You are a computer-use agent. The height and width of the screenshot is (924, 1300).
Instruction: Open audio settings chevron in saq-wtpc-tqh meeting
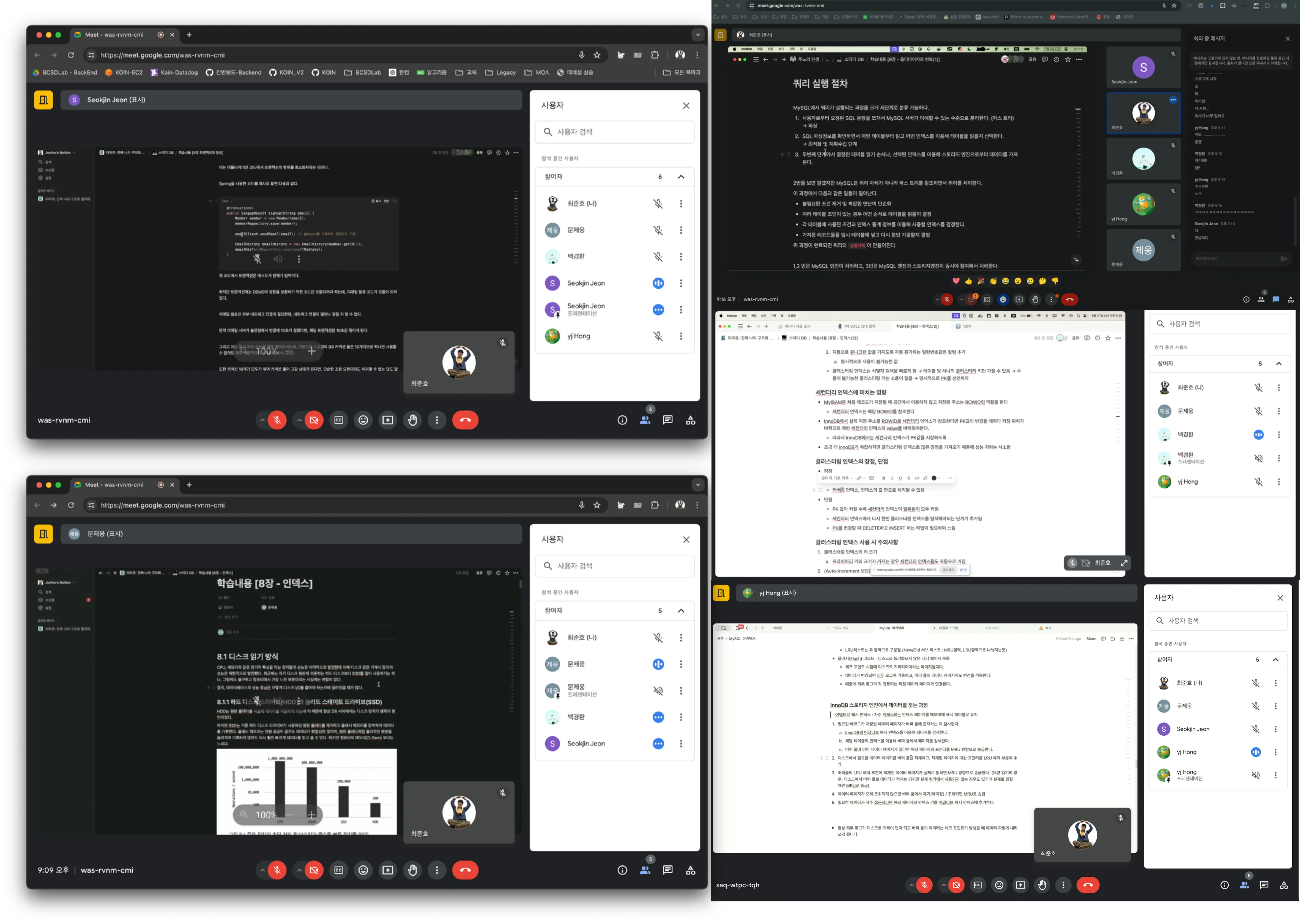pyautogui.click(x=911, y=885)
